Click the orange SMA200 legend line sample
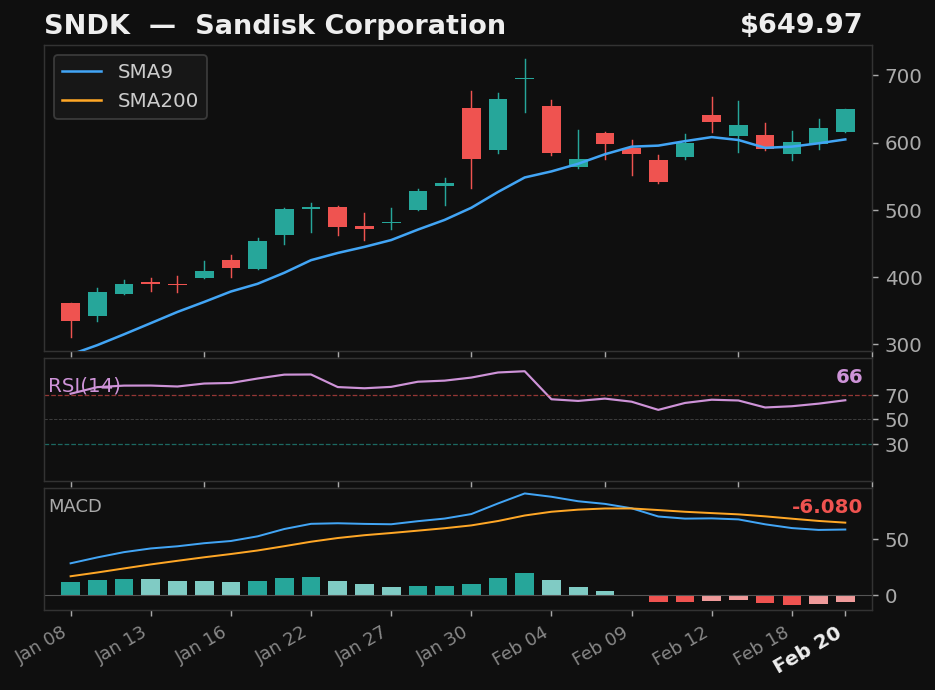Viewport: 935px width, 690px height. (82, 100)
